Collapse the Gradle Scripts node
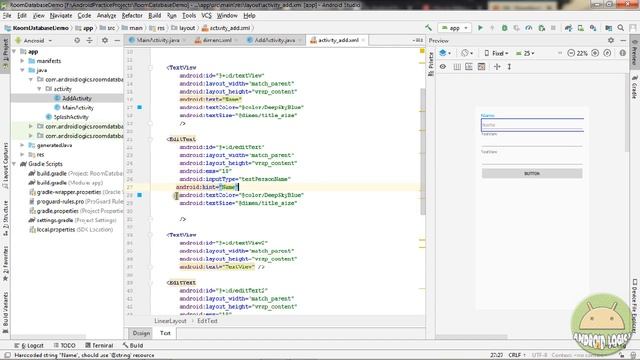 click(x=15, y=164)
